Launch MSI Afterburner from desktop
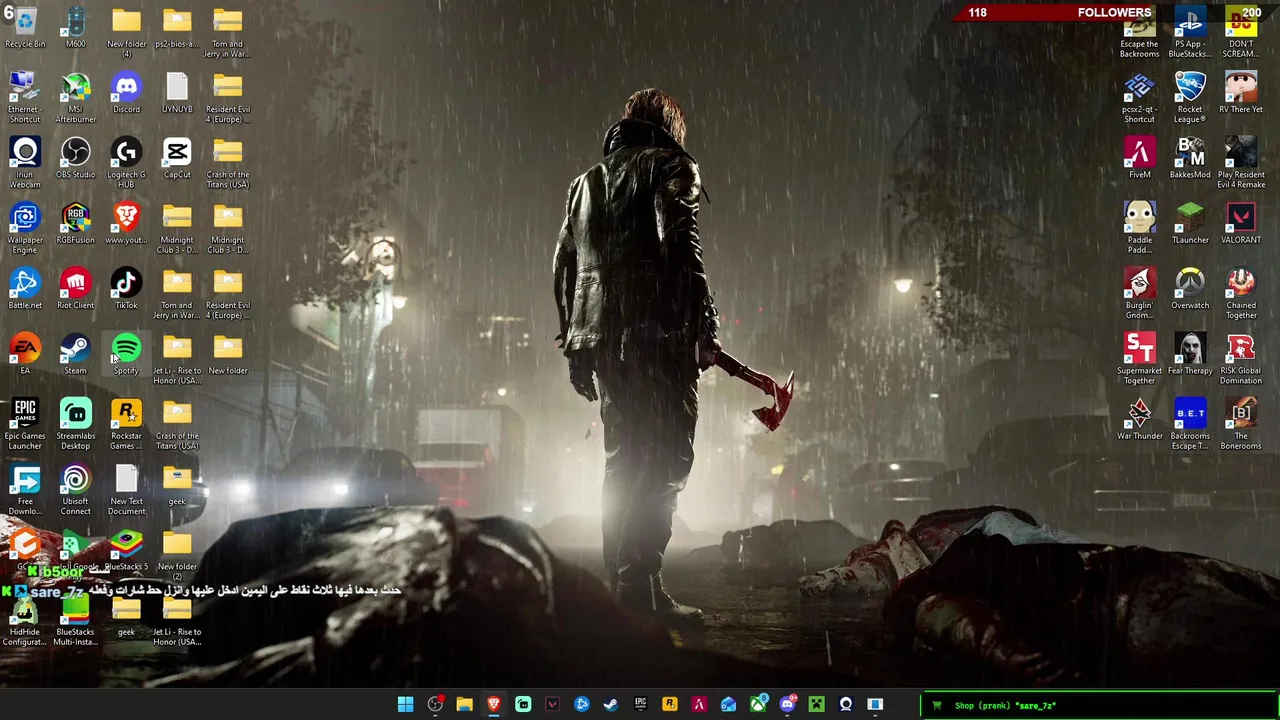Image resolution: width=1280 pixels, height=720 pixels. pyautogui.click(x=76, y=98)
